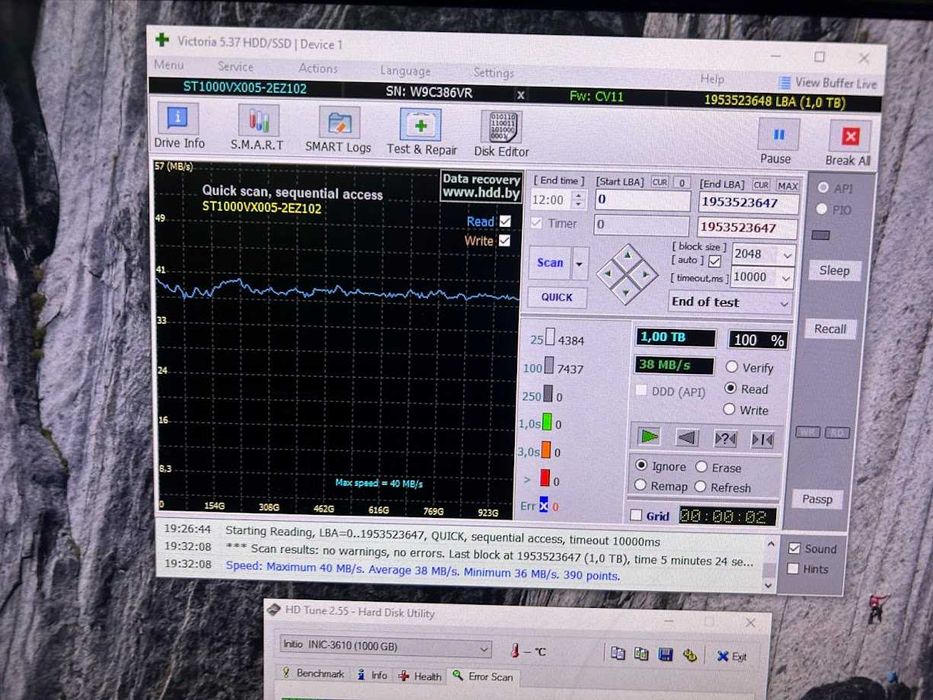The image size is (933, 700).
Task: Switch to HD Tune Benchmark tab
Action: (x=314, y=673)
